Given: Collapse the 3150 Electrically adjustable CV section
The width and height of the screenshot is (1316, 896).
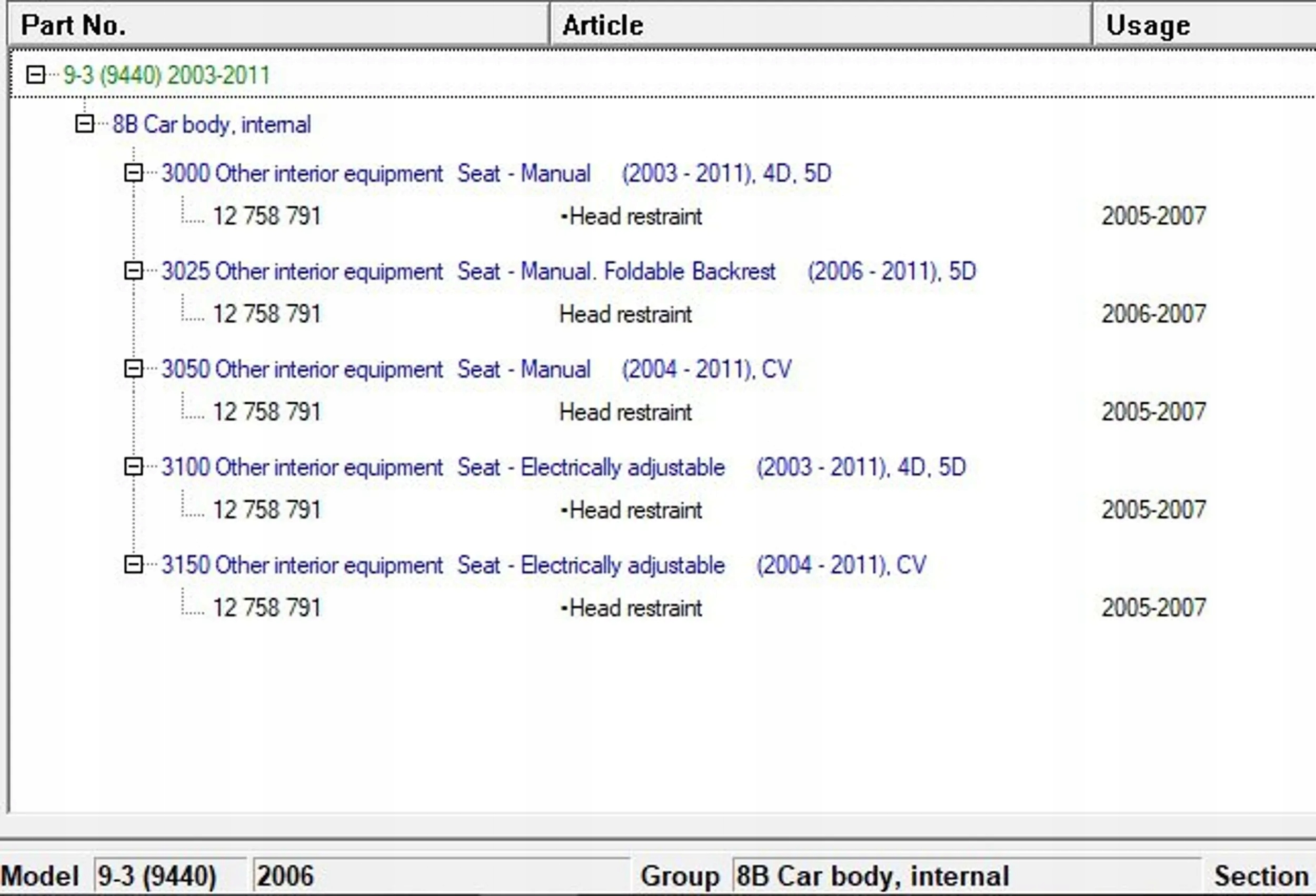Looking at the screenshot, I should click(133, 564).
